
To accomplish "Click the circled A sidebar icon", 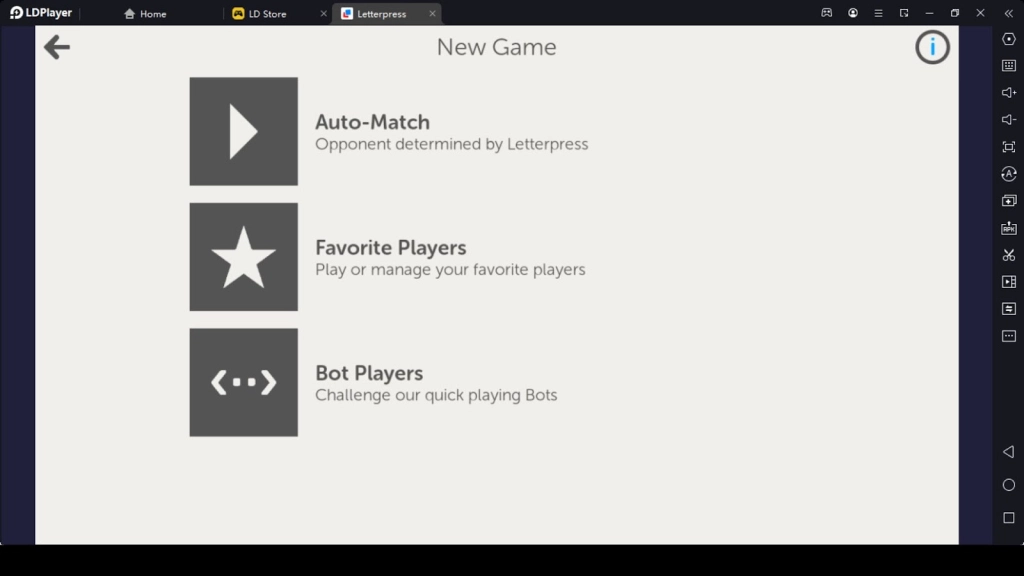I will [1008, 174].
